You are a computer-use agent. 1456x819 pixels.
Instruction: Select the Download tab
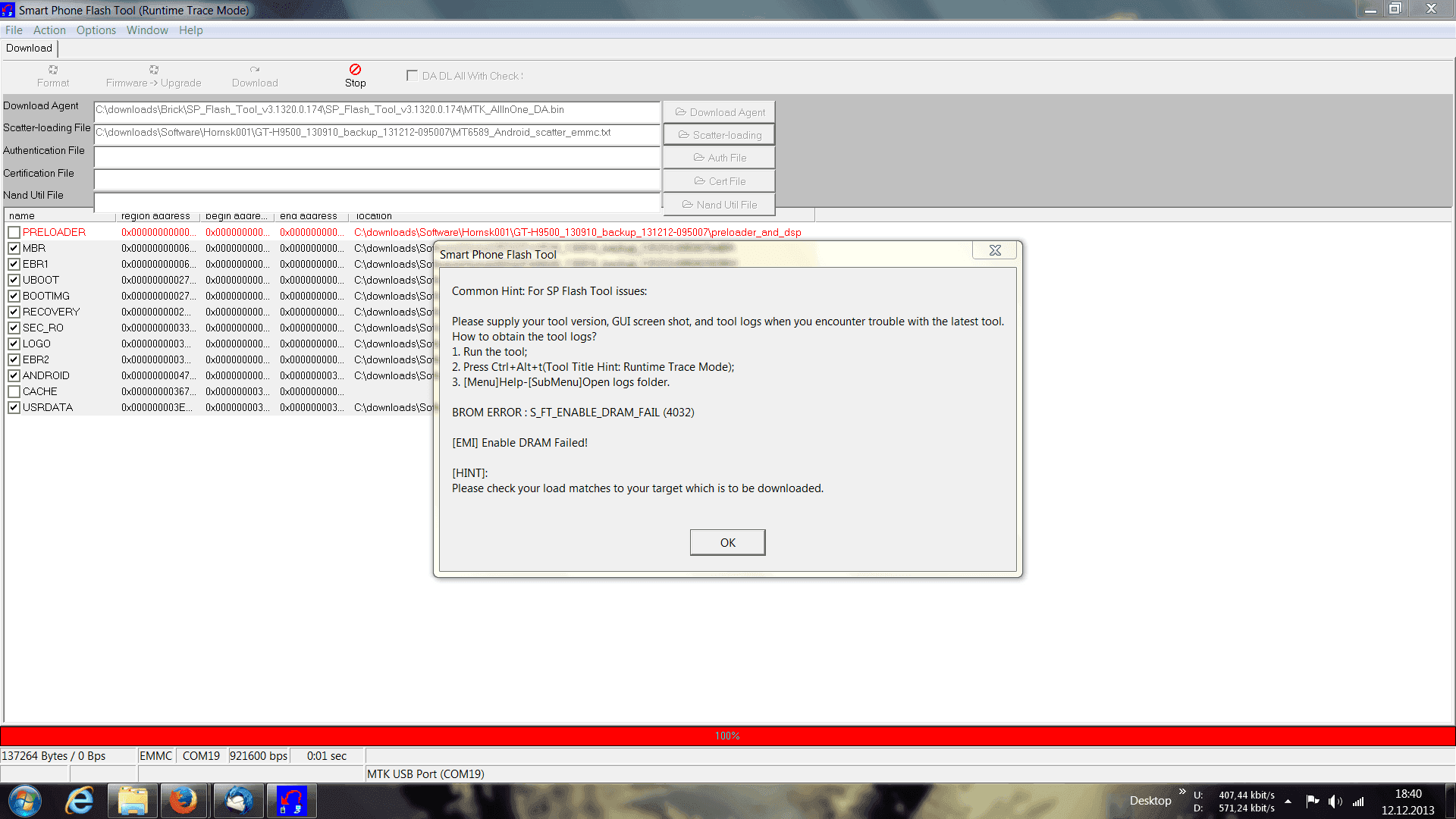(30, 48)
